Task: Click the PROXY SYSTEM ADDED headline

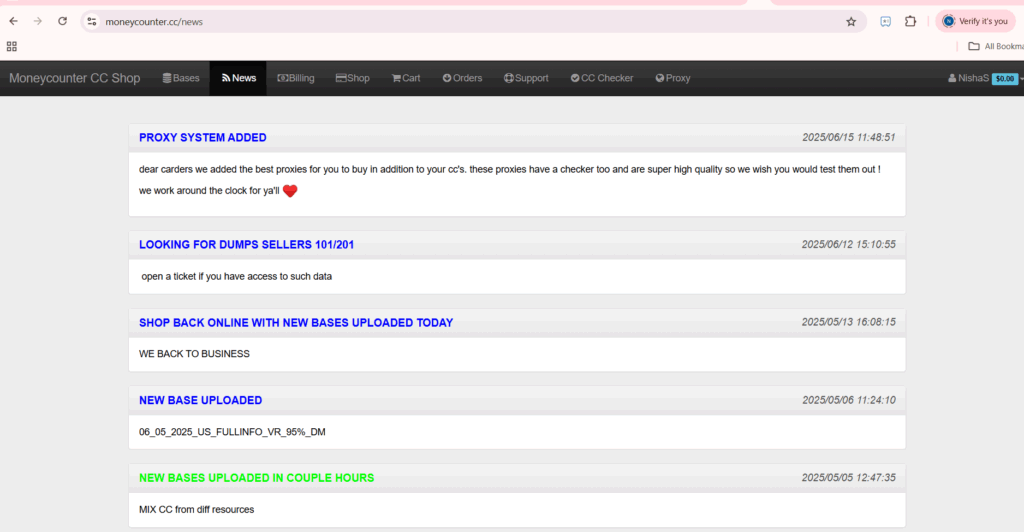Action: (202, 138)
